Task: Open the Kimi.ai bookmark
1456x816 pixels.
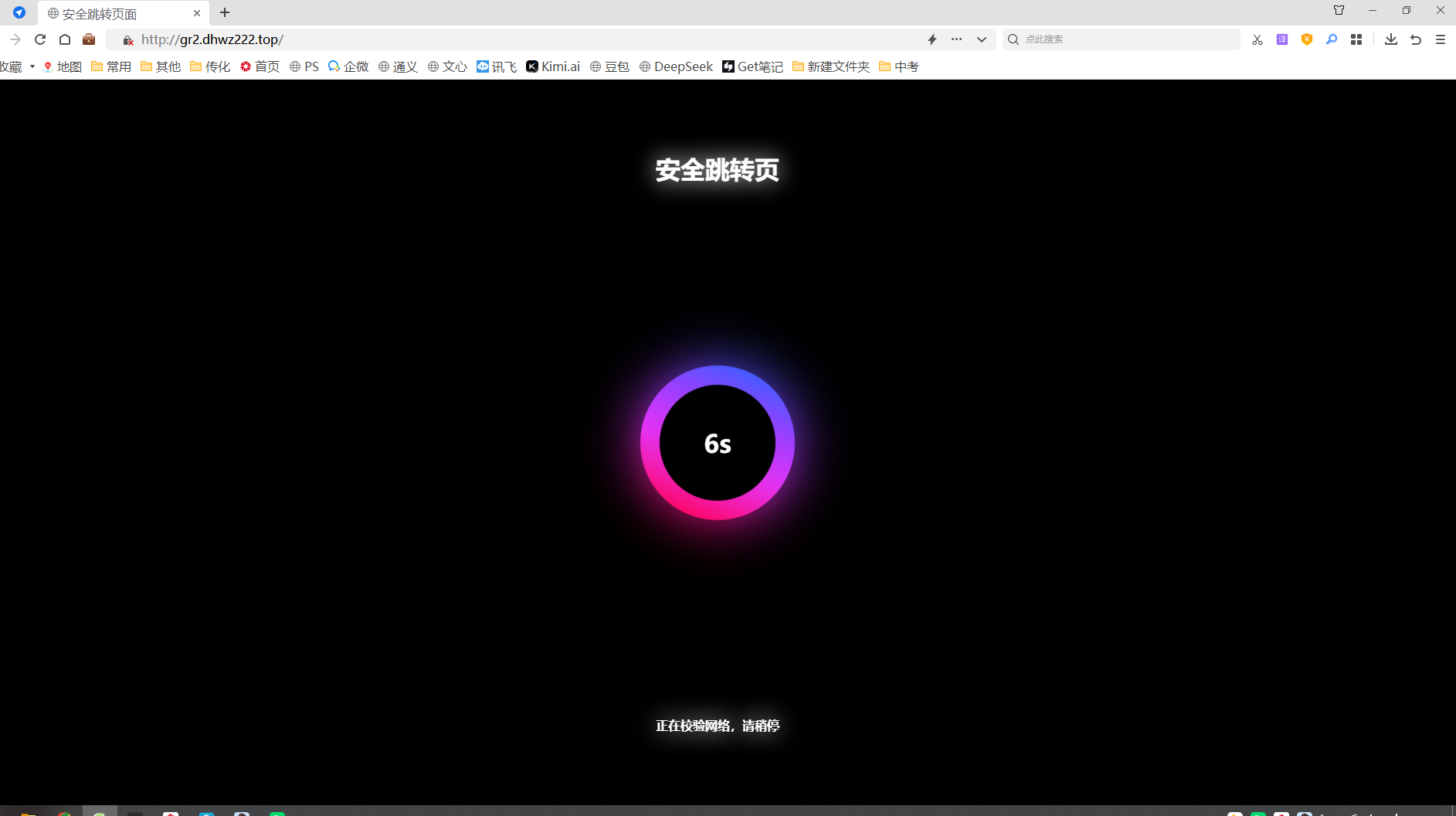Action: tap(553, 66)
